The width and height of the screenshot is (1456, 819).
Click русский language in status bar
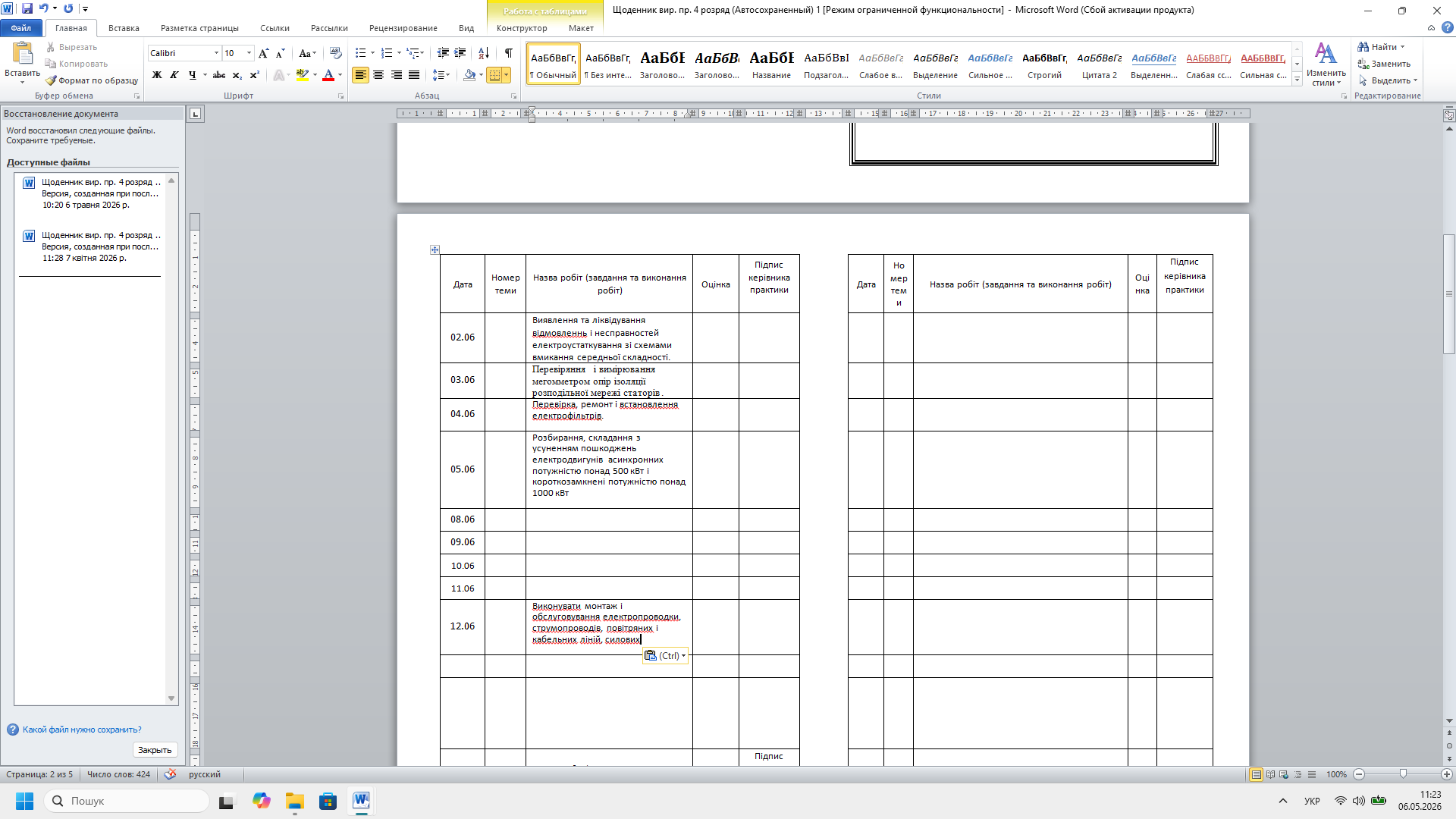pyautogui.click(x=205, y=774)
